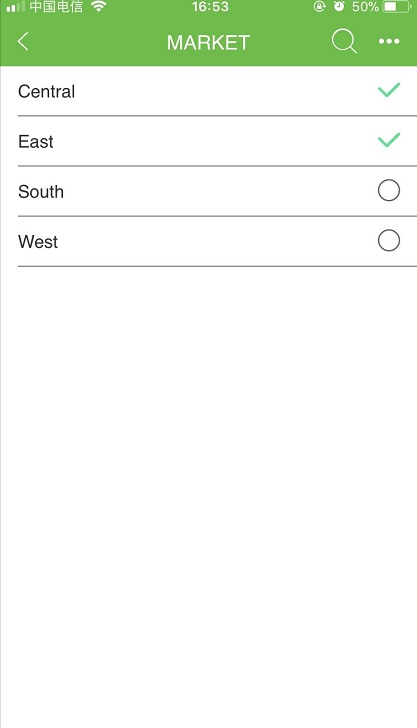Screen dimensions: 417x728
Task: Select the West radio circle
Action: (x=389, y=240)
